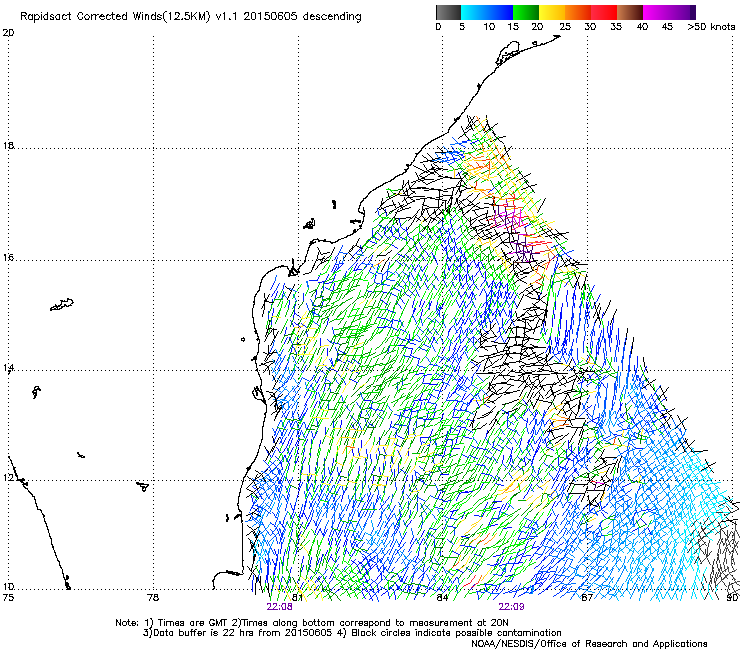
Task: Click latitude label 12 on left axis
Action: [8, 478]
